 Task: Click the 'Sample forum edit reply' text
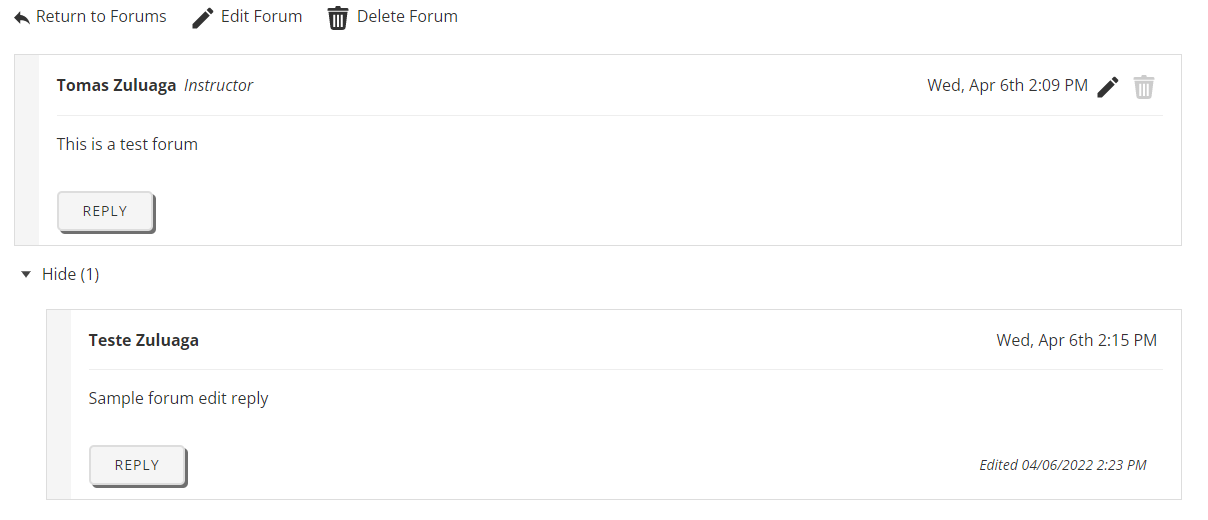179,398
